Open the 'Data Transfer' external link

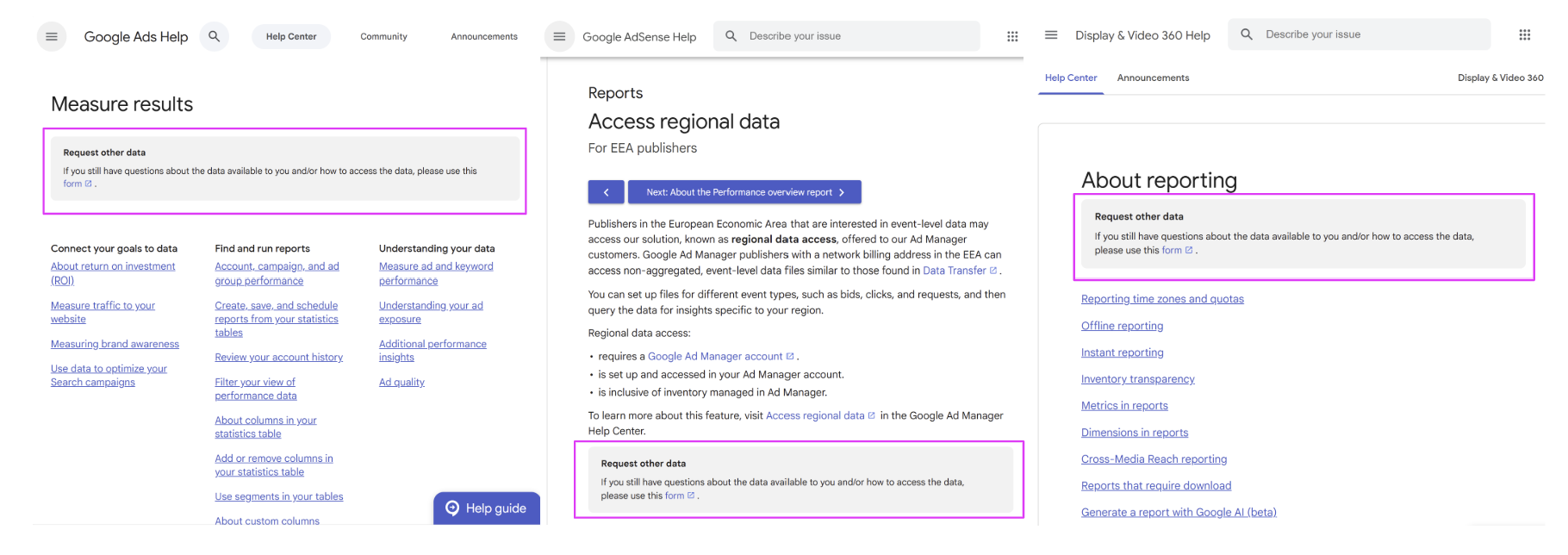(x=959, y=271)
